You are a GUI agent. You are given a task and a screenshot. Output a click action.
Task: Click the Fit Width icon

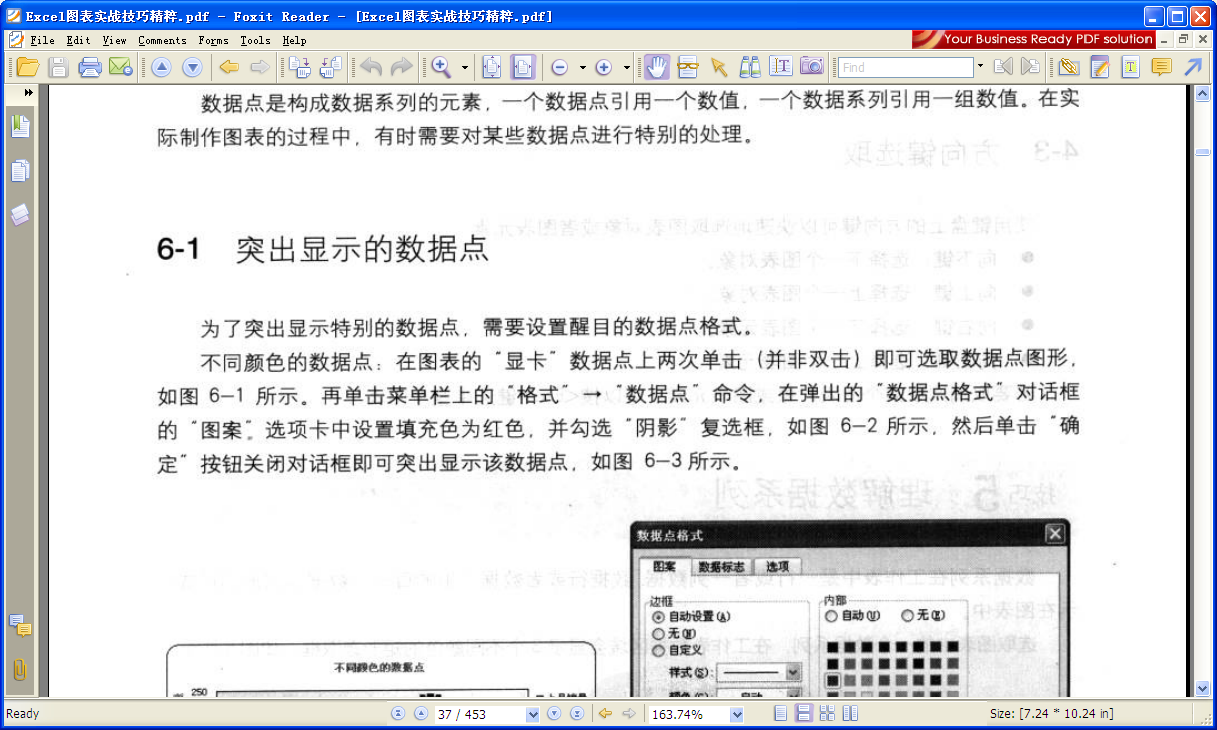(523, 67)
